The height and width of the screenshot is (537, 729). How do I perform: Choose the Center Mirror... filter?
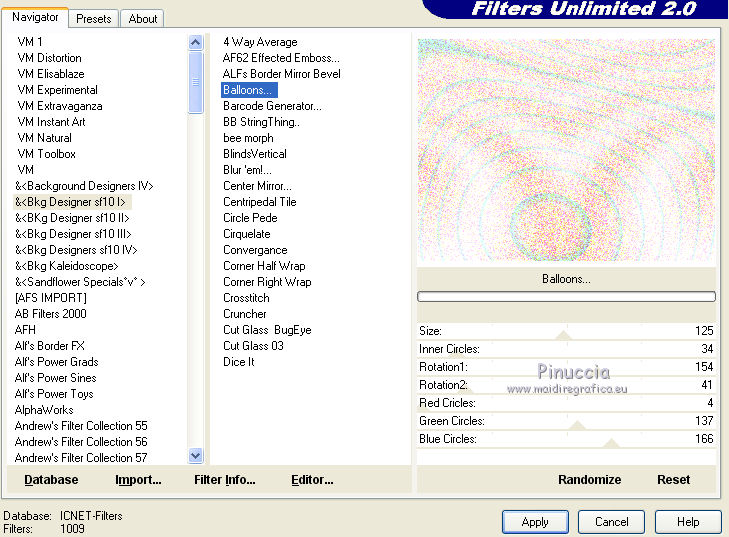257,186
